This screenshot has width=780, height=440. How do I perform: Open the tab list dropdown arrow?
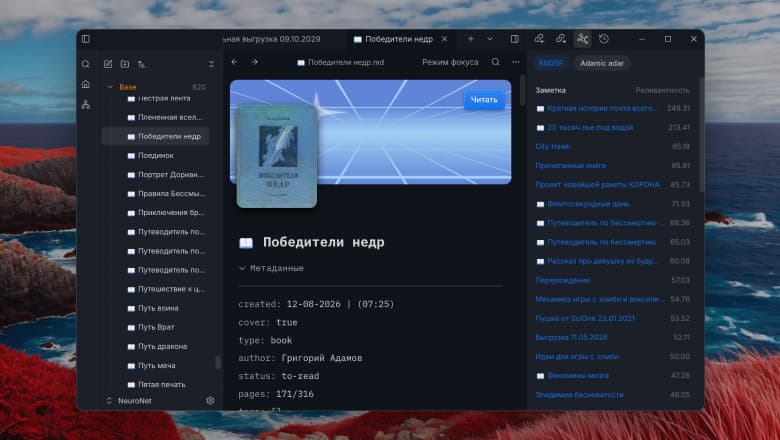(x=490, y=39)
